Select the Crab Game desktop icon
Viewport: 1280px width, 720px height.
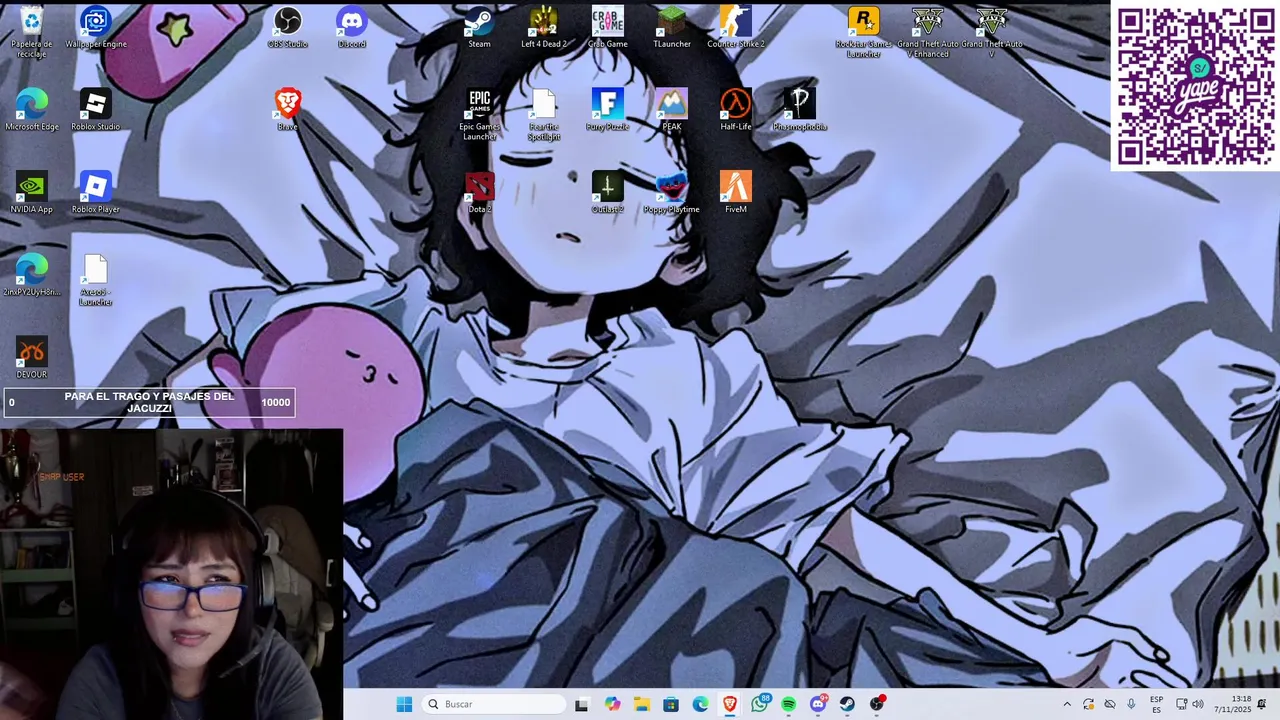(x=608, y=27)
